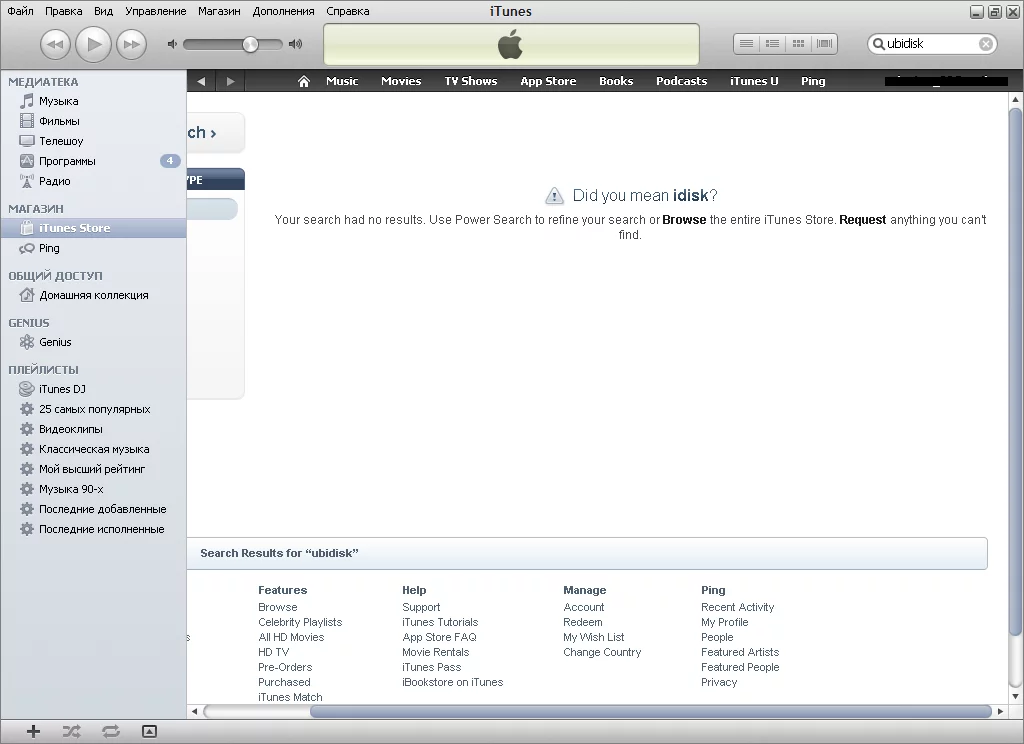This screenshot has height=744, width=1024.
Task: Open the Вид menu
Action: (x=103, y=11)
